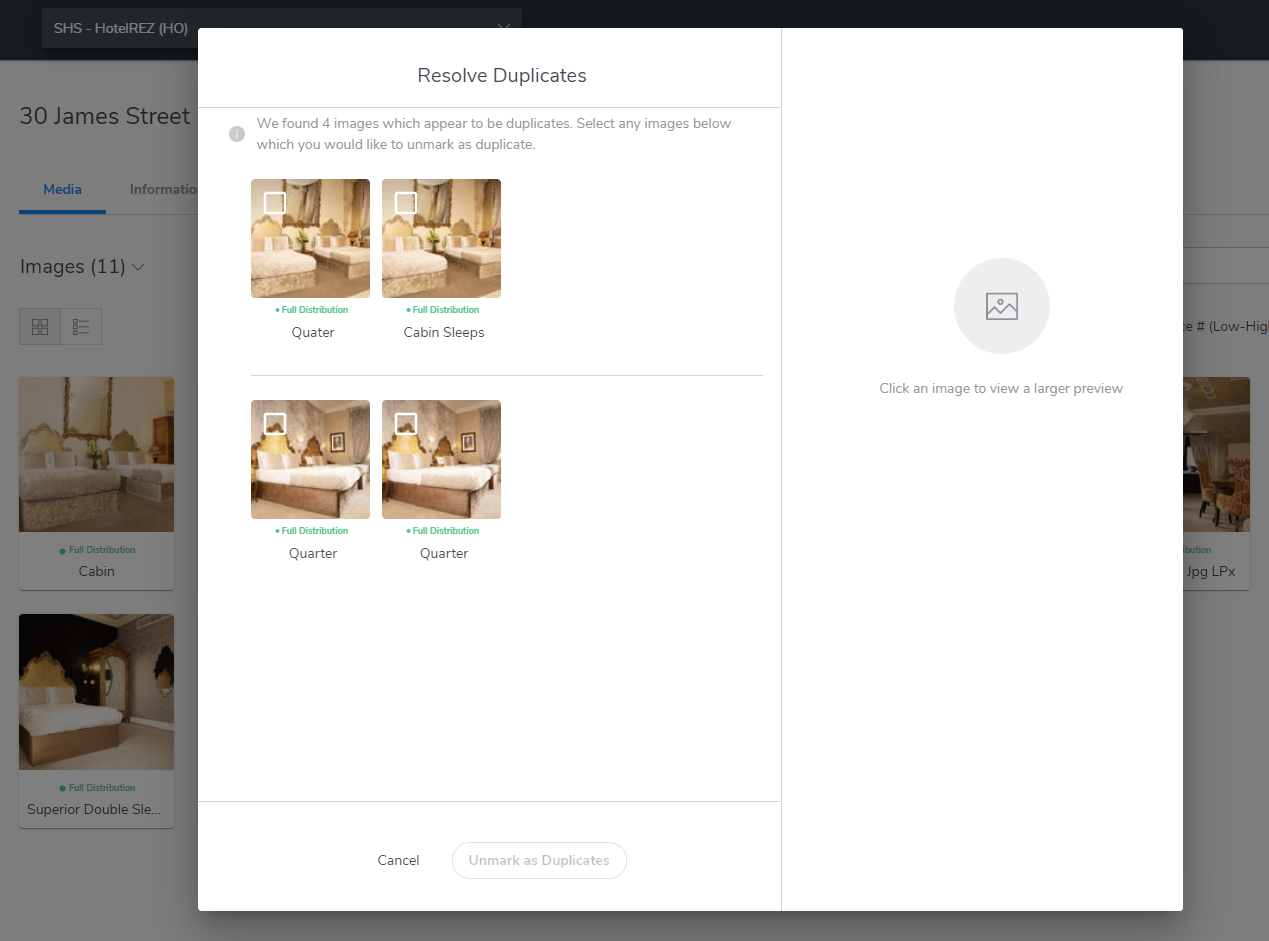Select the Media tab on background page
The width and height of the screenshot is (1269, 941).
pyautogui.click(x=62, y=189)
